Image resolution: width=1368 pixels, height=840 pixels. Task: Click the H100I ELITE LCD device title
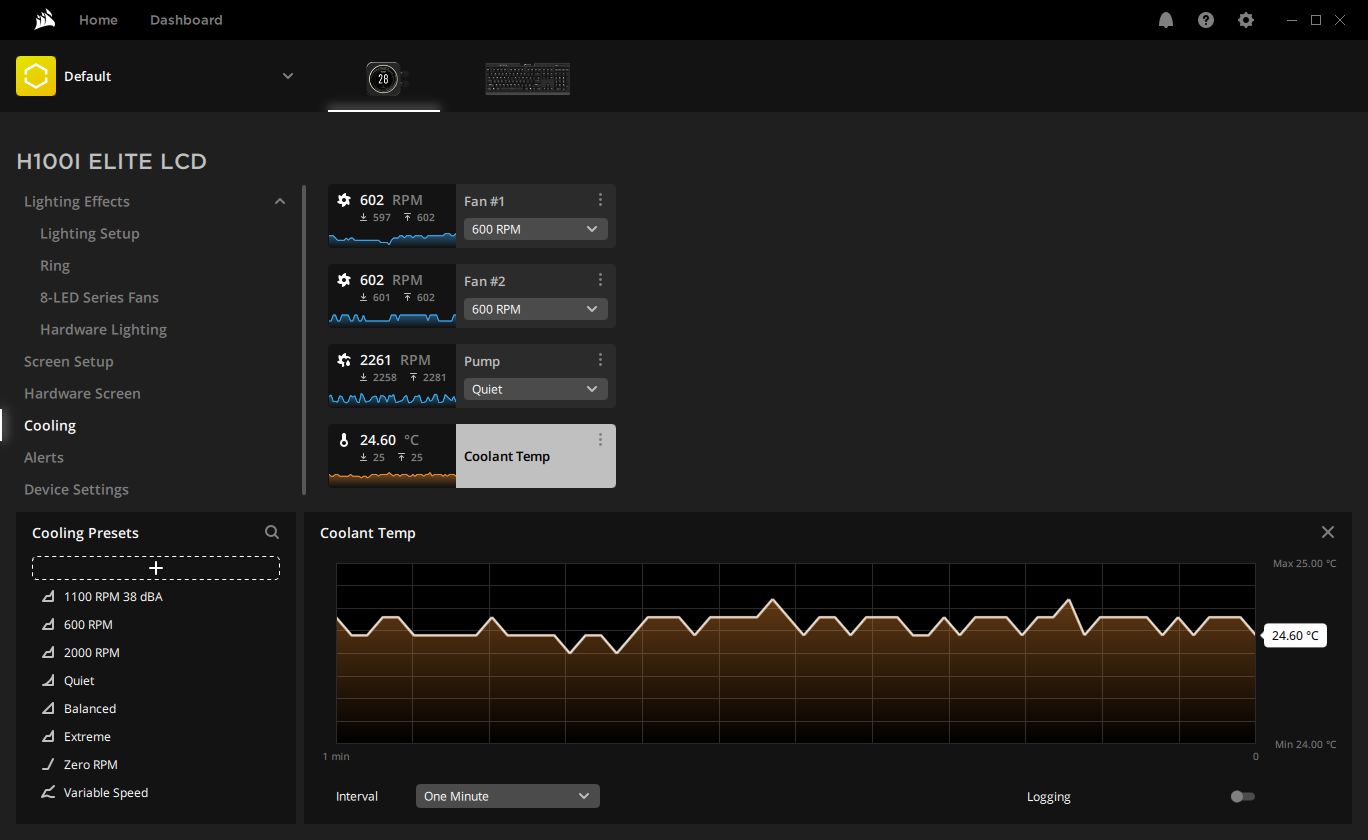point(112,161)
